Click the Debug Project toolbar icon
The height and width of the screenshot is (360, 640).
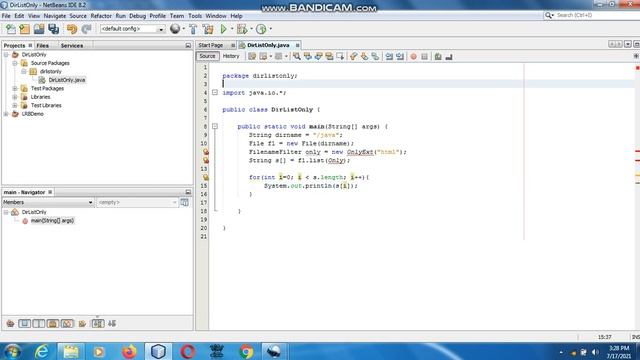pos(242,29)
